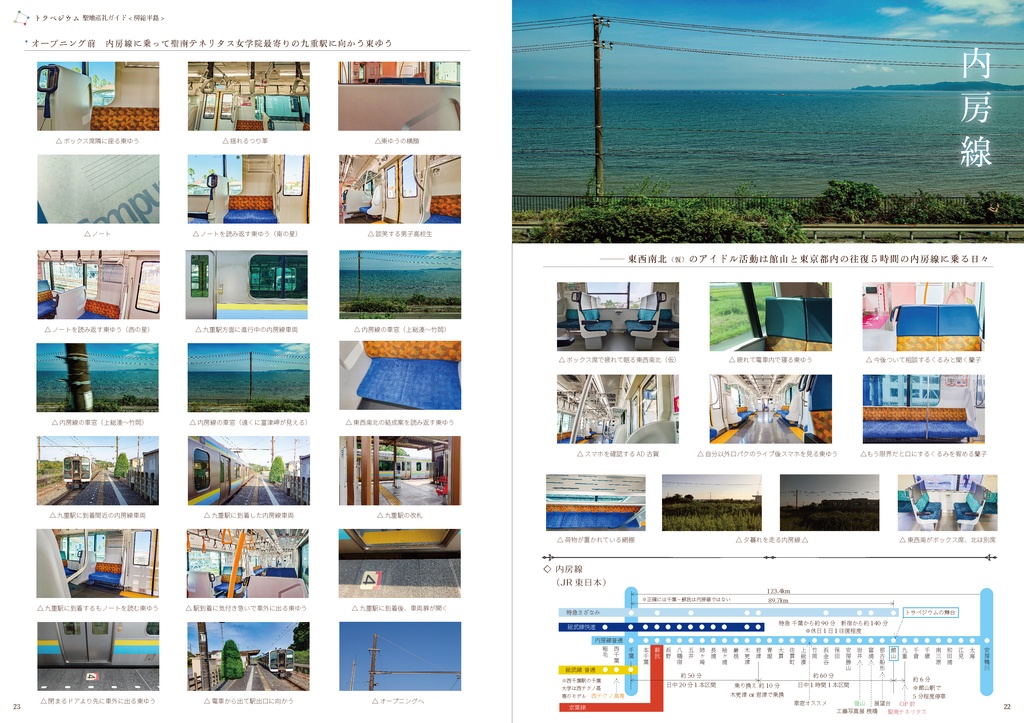Open the long bench photo くるみを宥める蘭子
Image resolution: width=1024 pixels, height=723 pixels.
(923, 409)
